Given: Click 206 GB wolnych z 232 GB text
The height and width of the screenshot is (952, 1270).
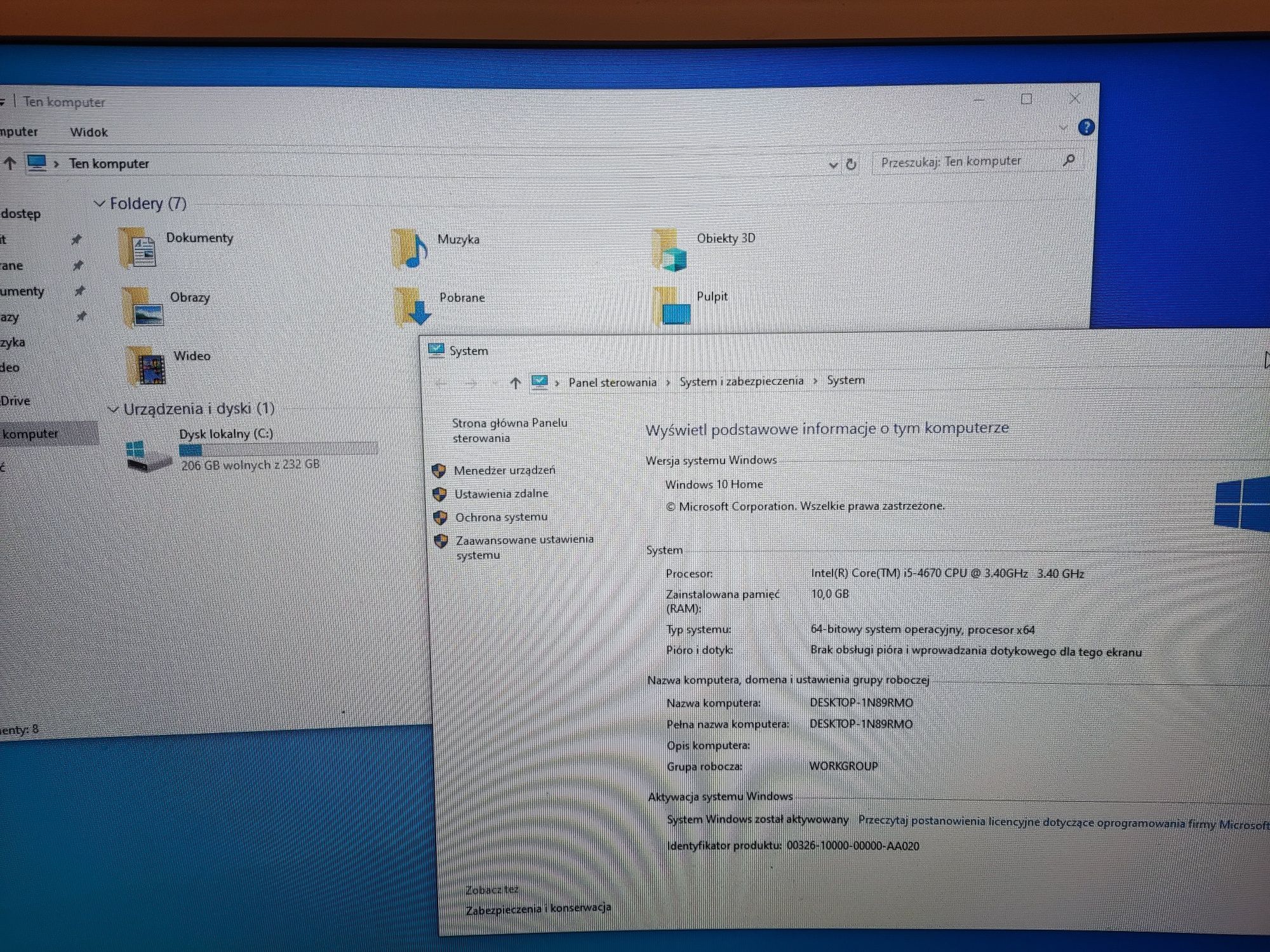Looking at the screenshot, I should (x=250, y=465).
